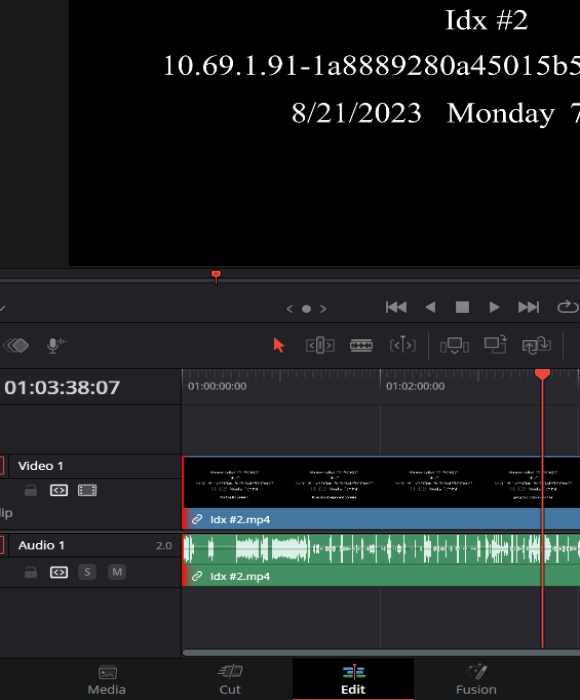Click the timeline horizontal scrollbar

(x=381, y=653)
